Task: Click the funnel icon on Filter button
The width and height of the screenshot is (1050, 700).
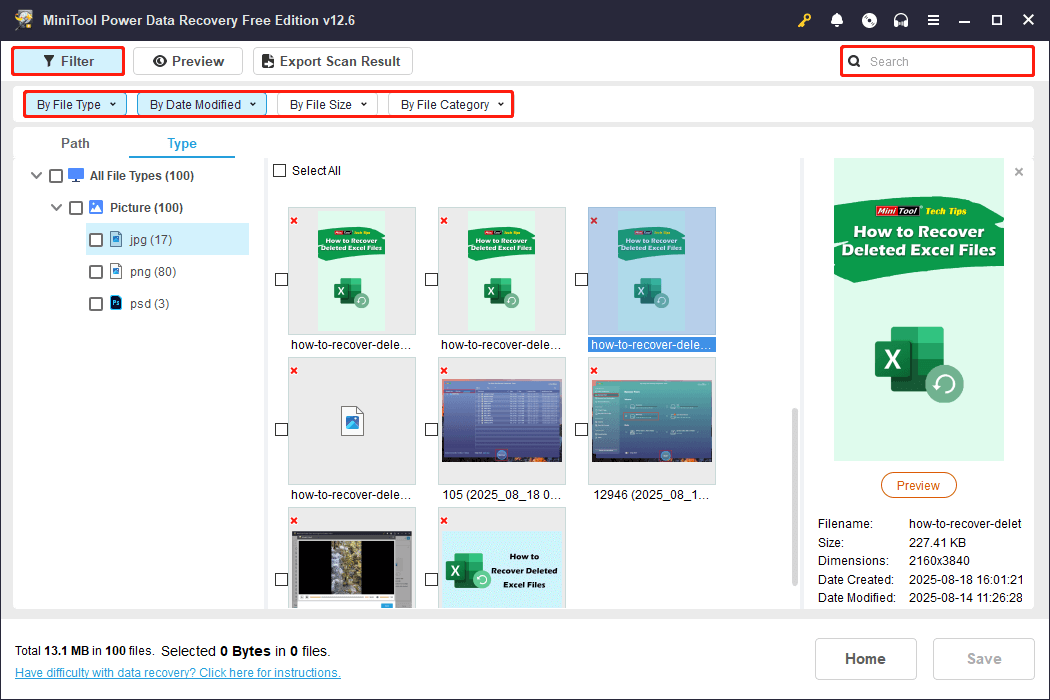Action: click(x=49, y=62)
